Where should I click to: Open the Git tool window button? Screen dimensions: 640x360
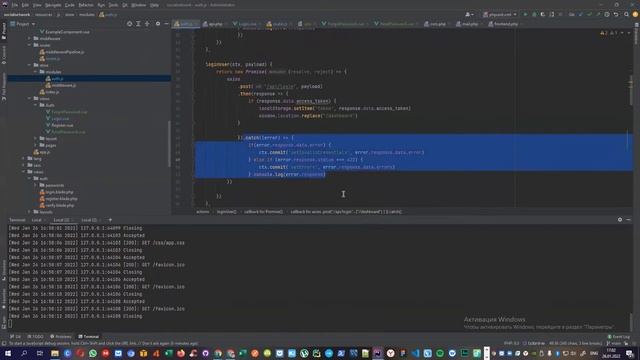point(16,337)
